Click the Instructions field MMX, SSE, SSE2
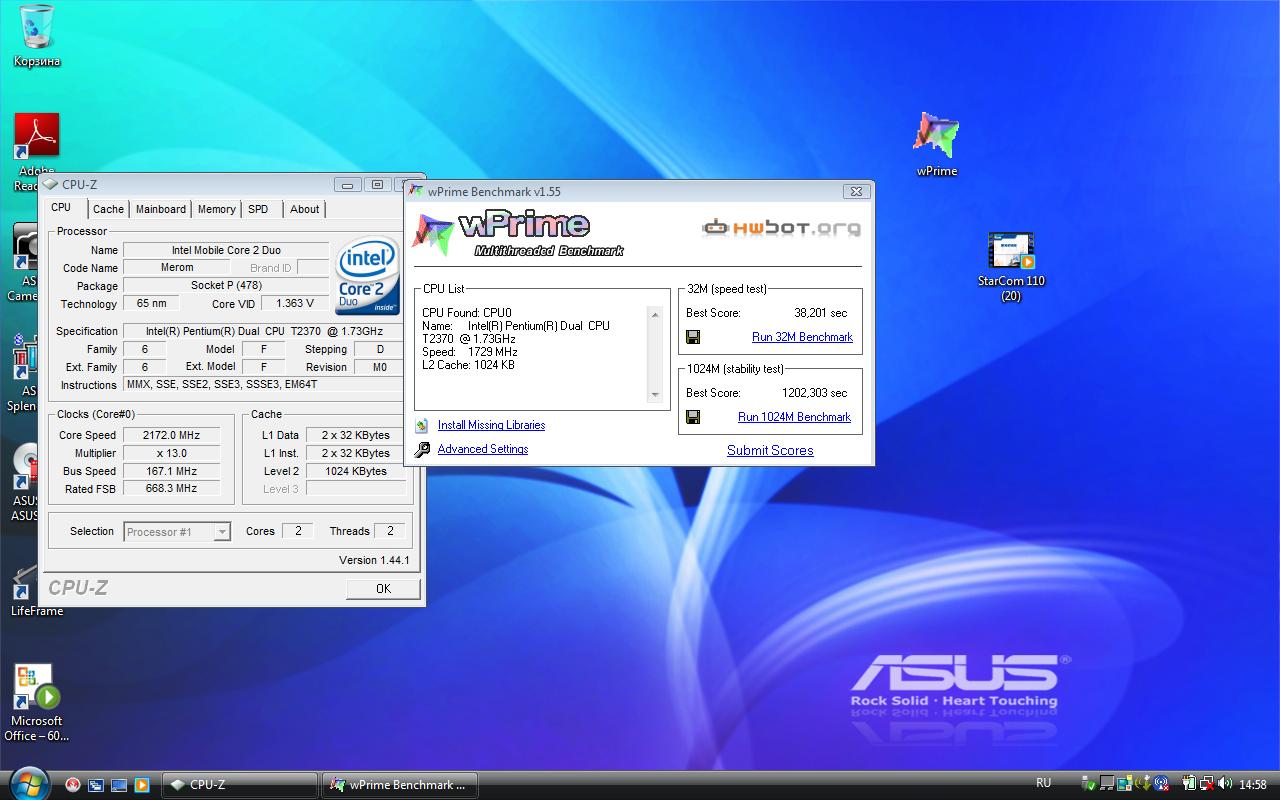The image size is (1280, 800). click(265, 385)
